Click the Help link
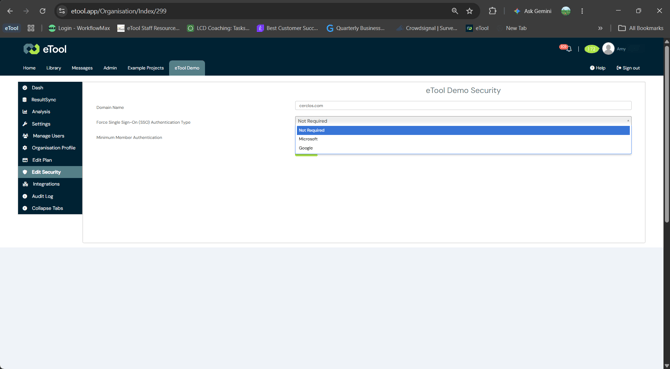 [x=598, y=68]
